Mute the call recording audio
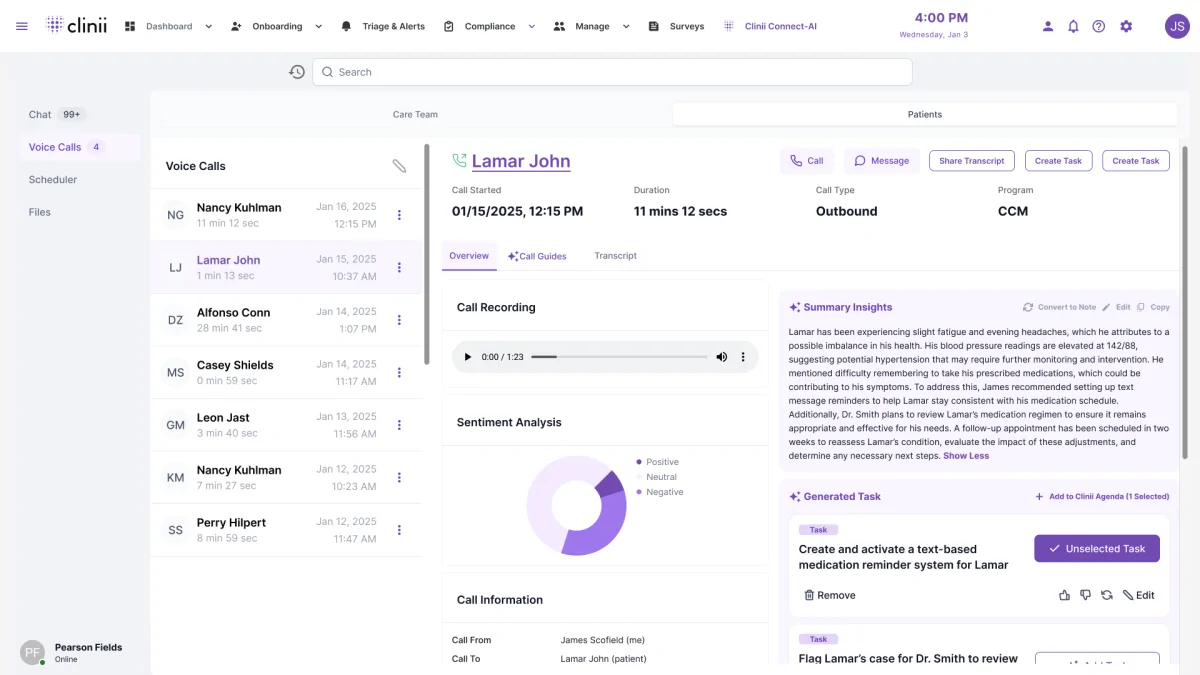The width and height of the screenshot is (1200, 675). (721, 356)
